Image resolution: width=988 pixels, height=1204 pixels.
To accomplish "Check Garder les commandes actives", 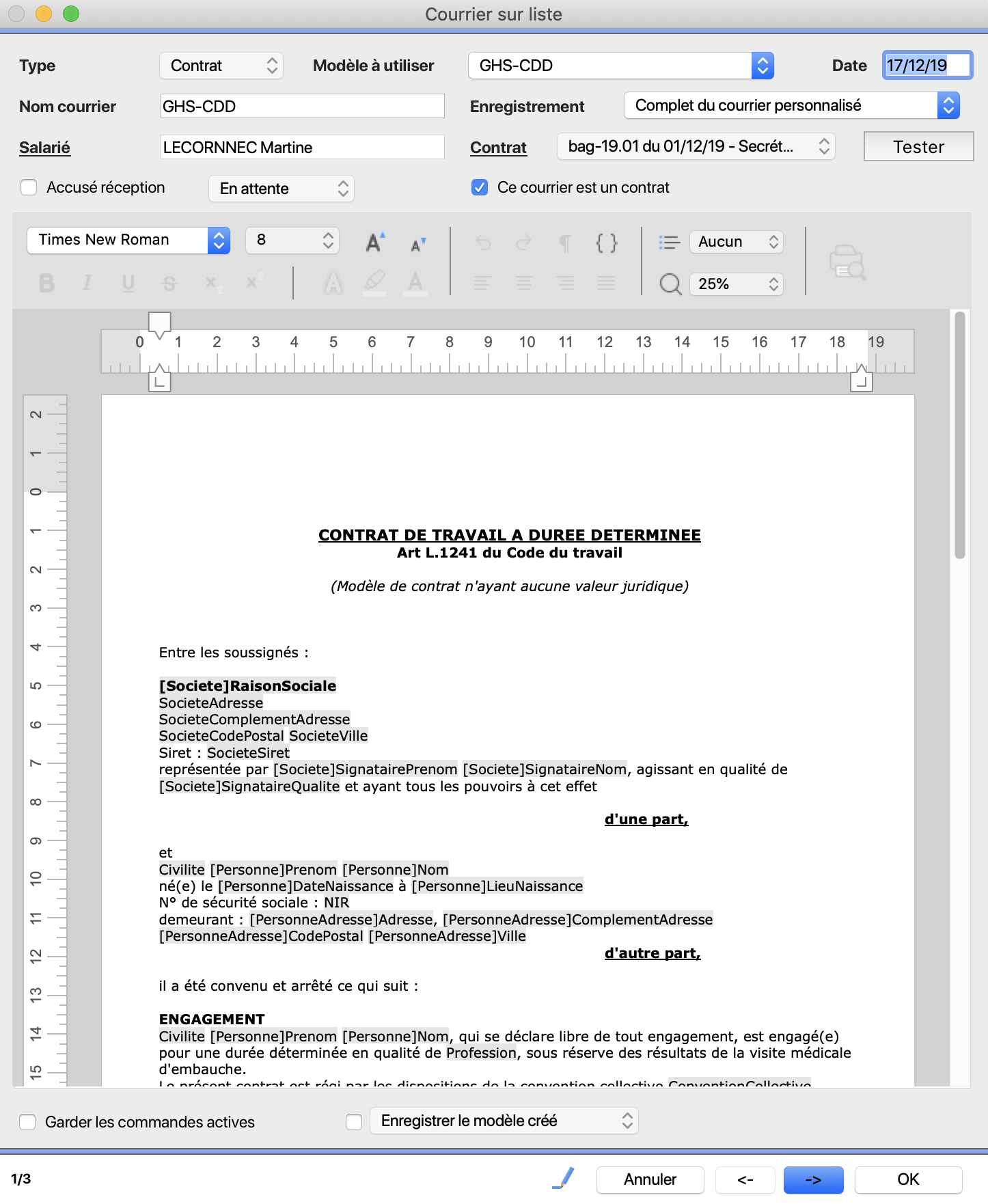I will [27, 1122].
